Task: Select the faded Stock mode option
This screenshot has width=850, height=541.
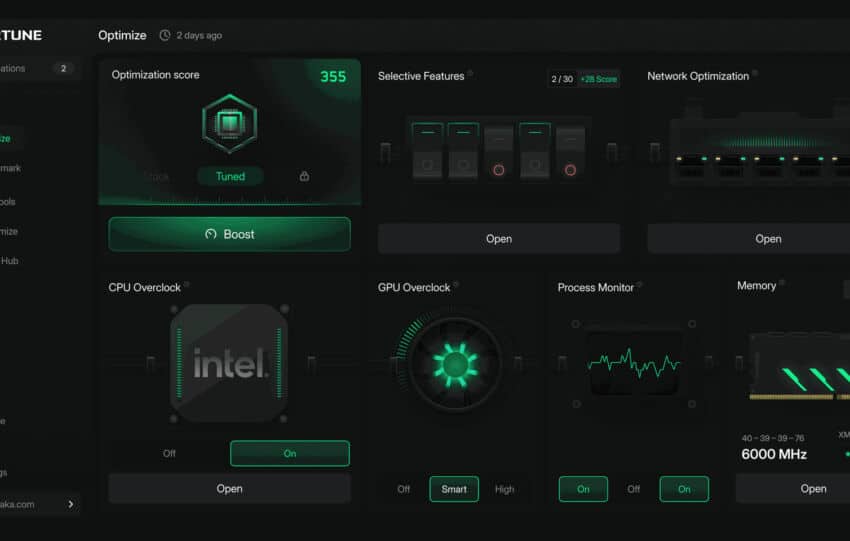Action: [157, 176]
